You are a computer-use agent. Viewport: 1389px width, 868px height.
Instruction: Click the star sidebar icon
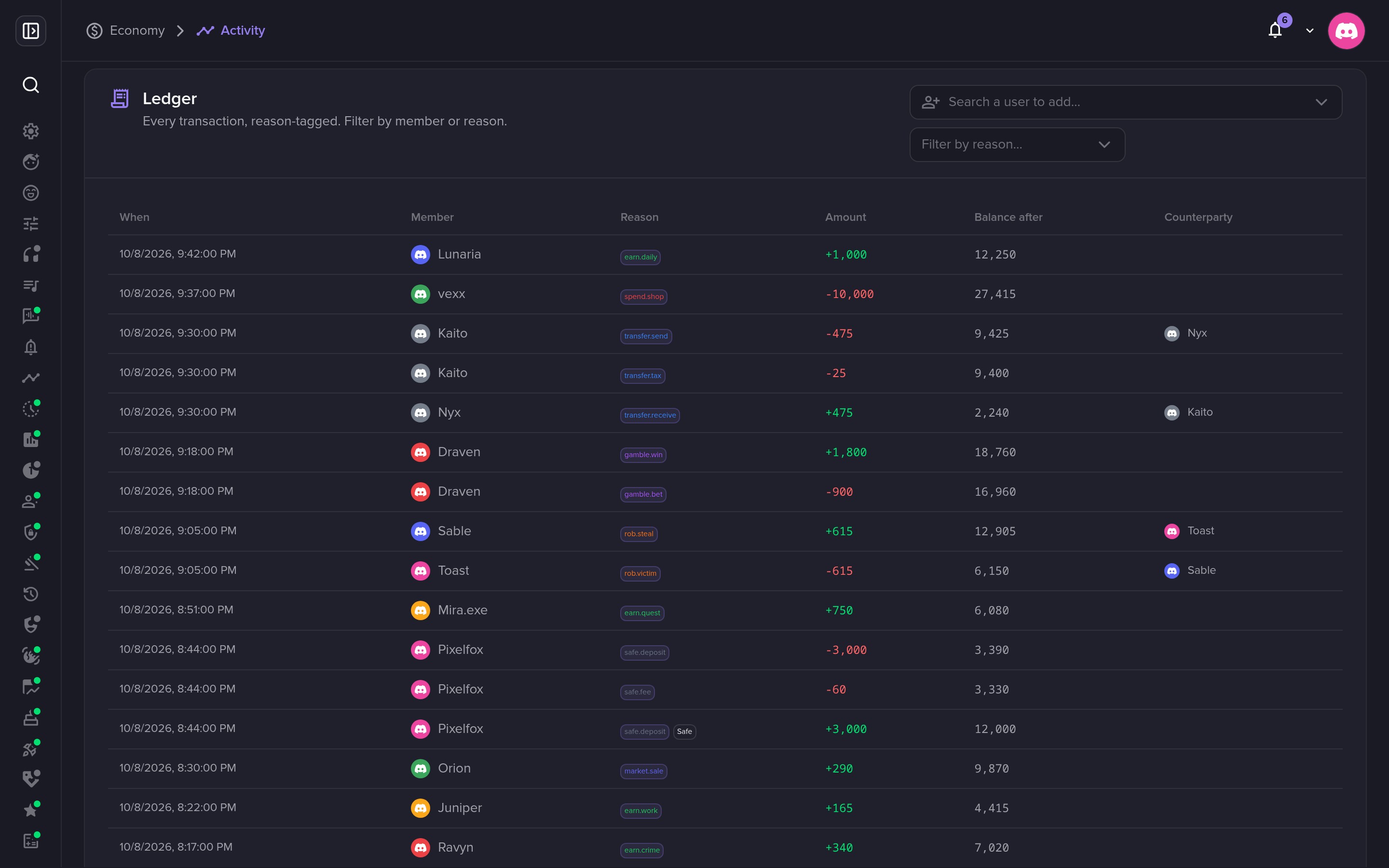pyautogui.click(x=30, y=810)
